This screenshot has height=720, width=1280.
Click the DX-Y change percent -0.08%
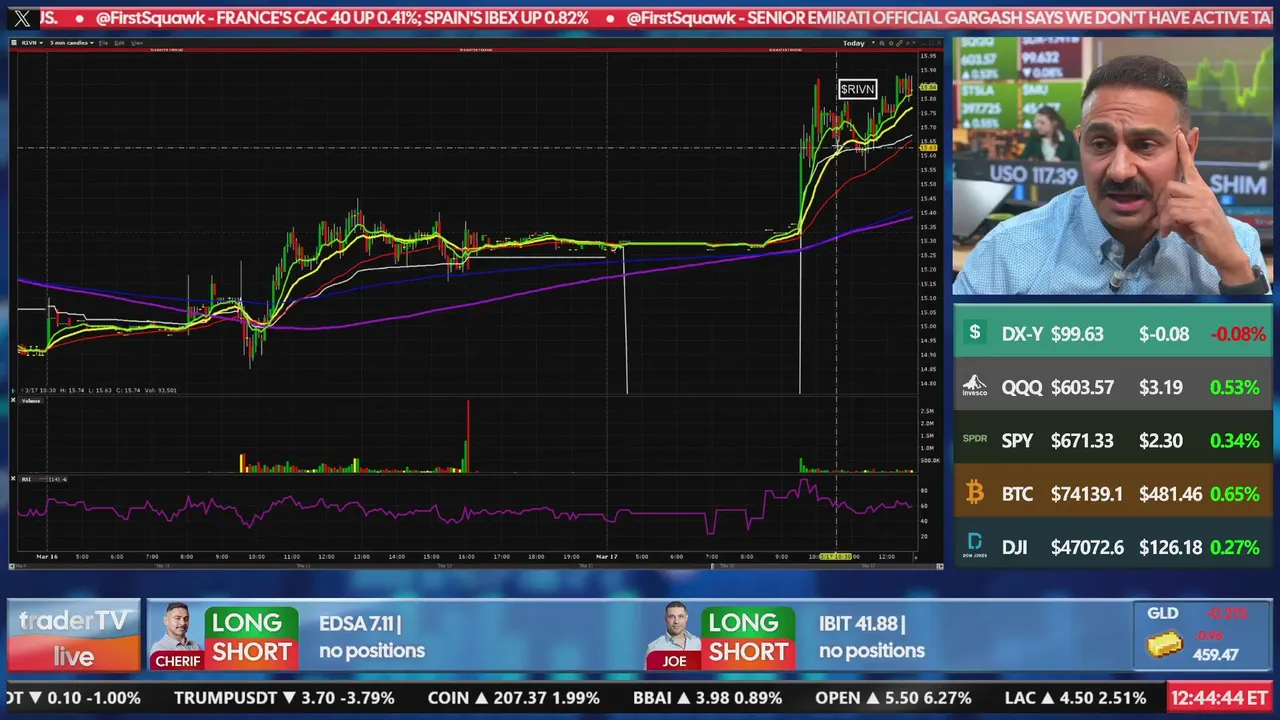1238,334
